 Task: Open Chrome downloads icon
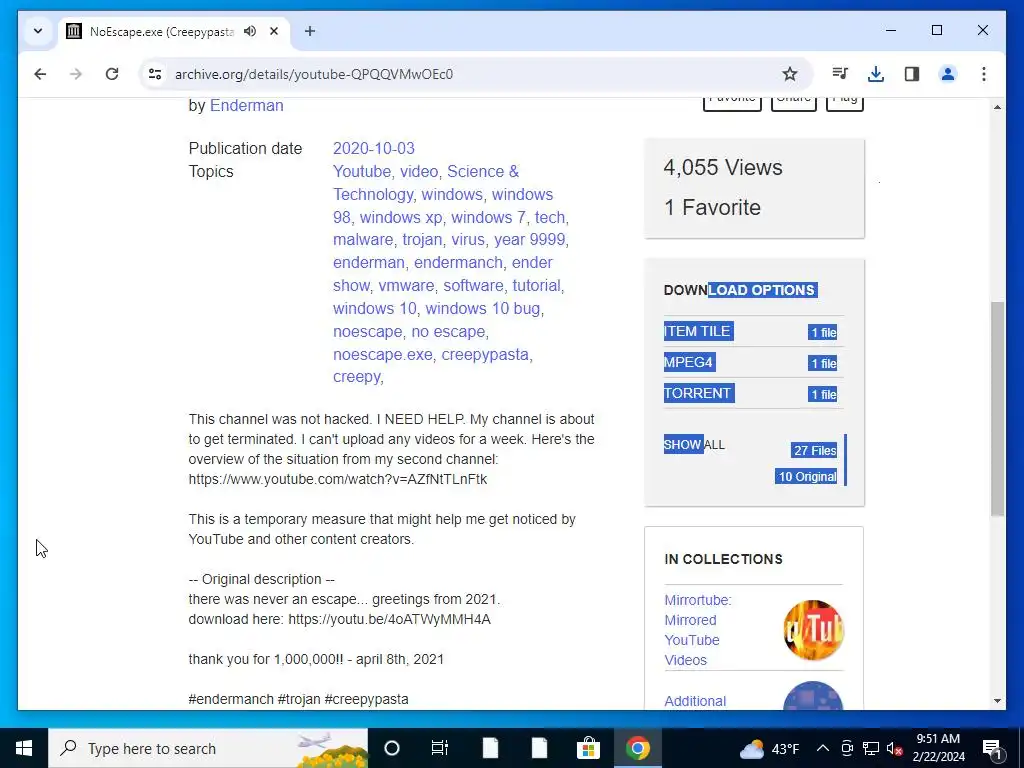[876, 74]
